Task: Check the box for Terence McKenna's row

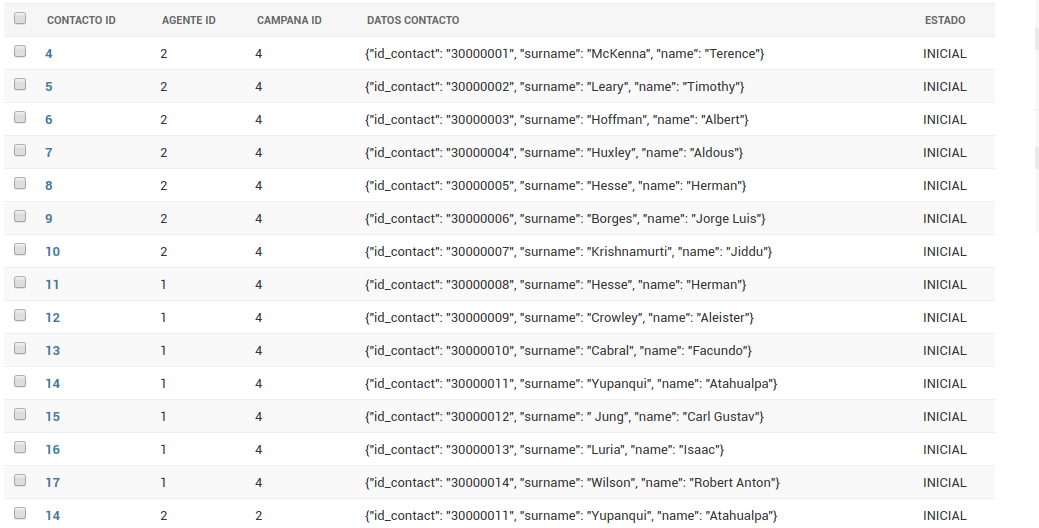Action: (20, 52)
